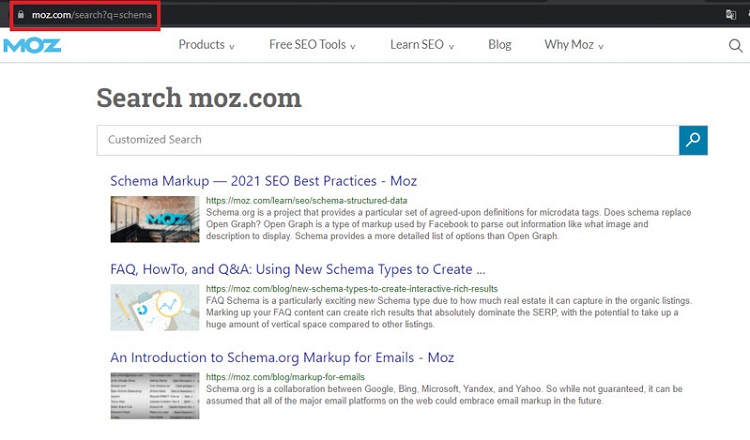
Task: Open Introduction to Schema.org Markup for Emails
Action: tap(282, 358)
